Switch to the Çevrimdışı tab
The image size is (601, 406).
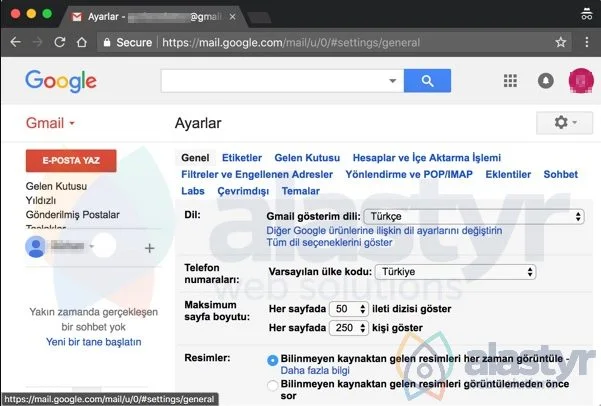coord(243,191)
